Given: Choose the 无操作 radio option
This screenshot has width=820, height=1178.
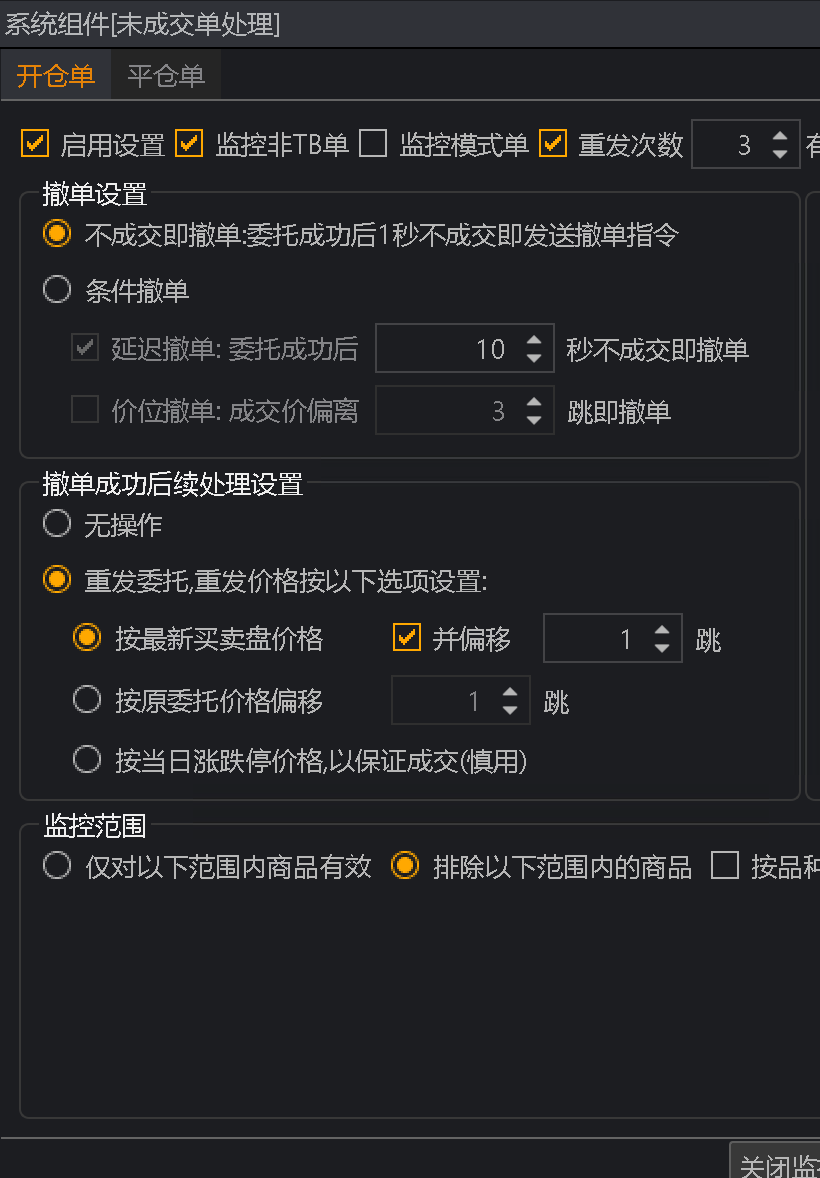Looking at the screenshot, I should [57, 524].
